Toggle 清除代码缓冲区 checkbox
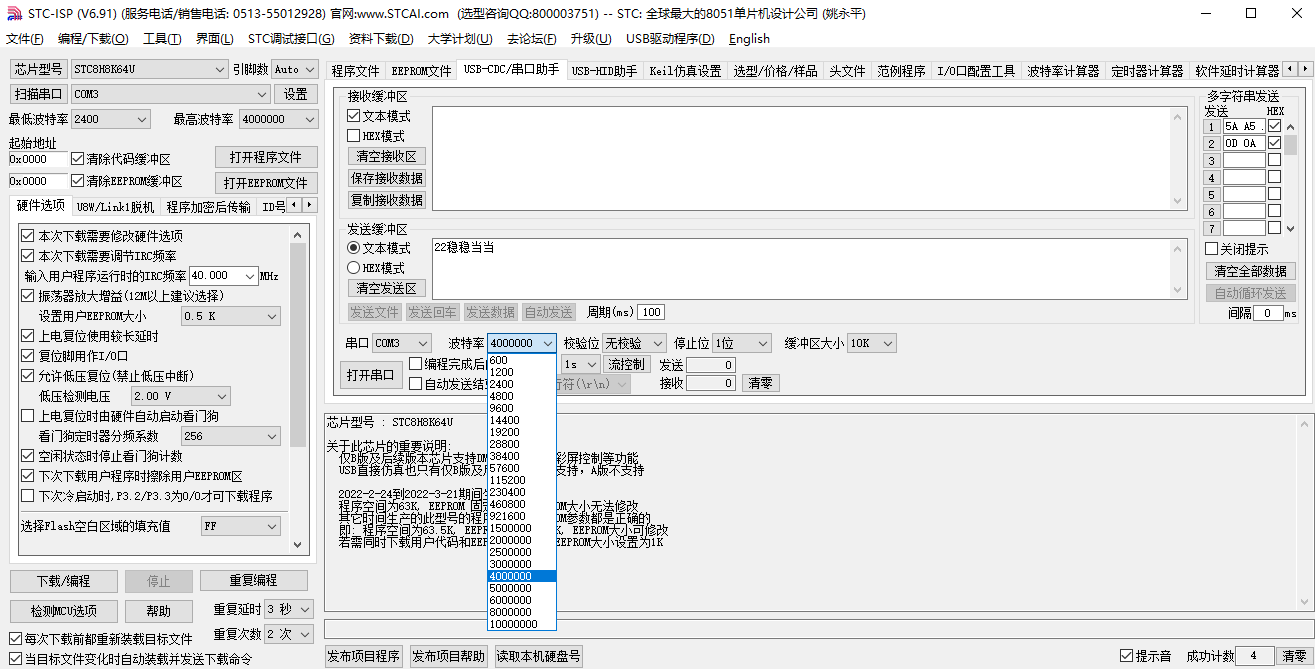Image resolution: width=1315 pixels, height=669 pixels. tap(78, 159)
